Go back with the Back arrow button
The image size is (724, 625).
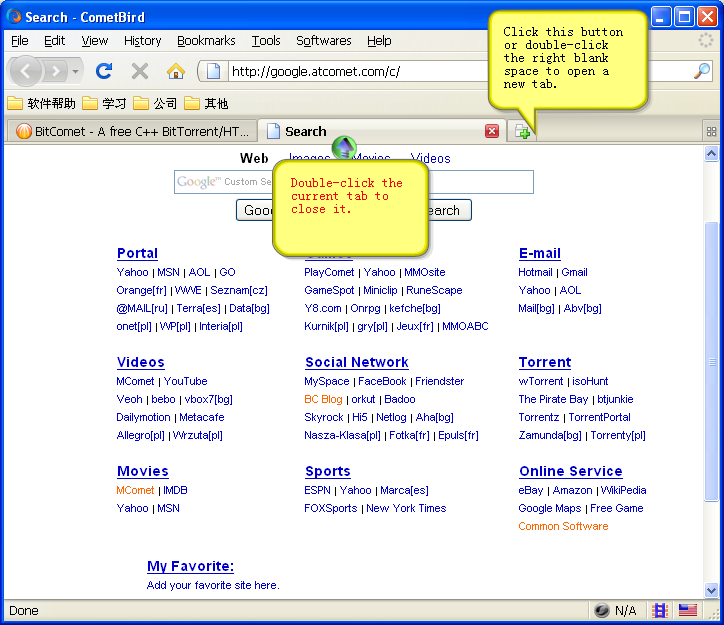pos(25,72)
